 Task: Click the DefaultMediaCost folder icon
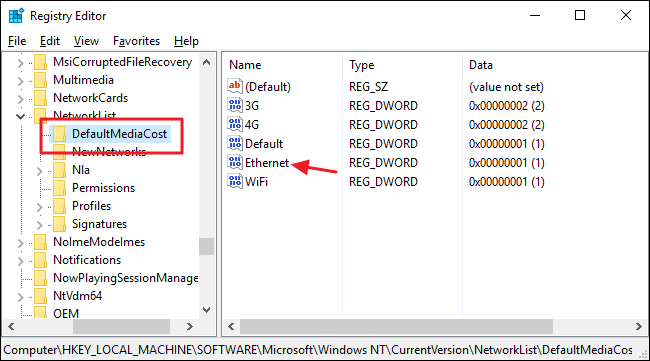click(59, 134)
